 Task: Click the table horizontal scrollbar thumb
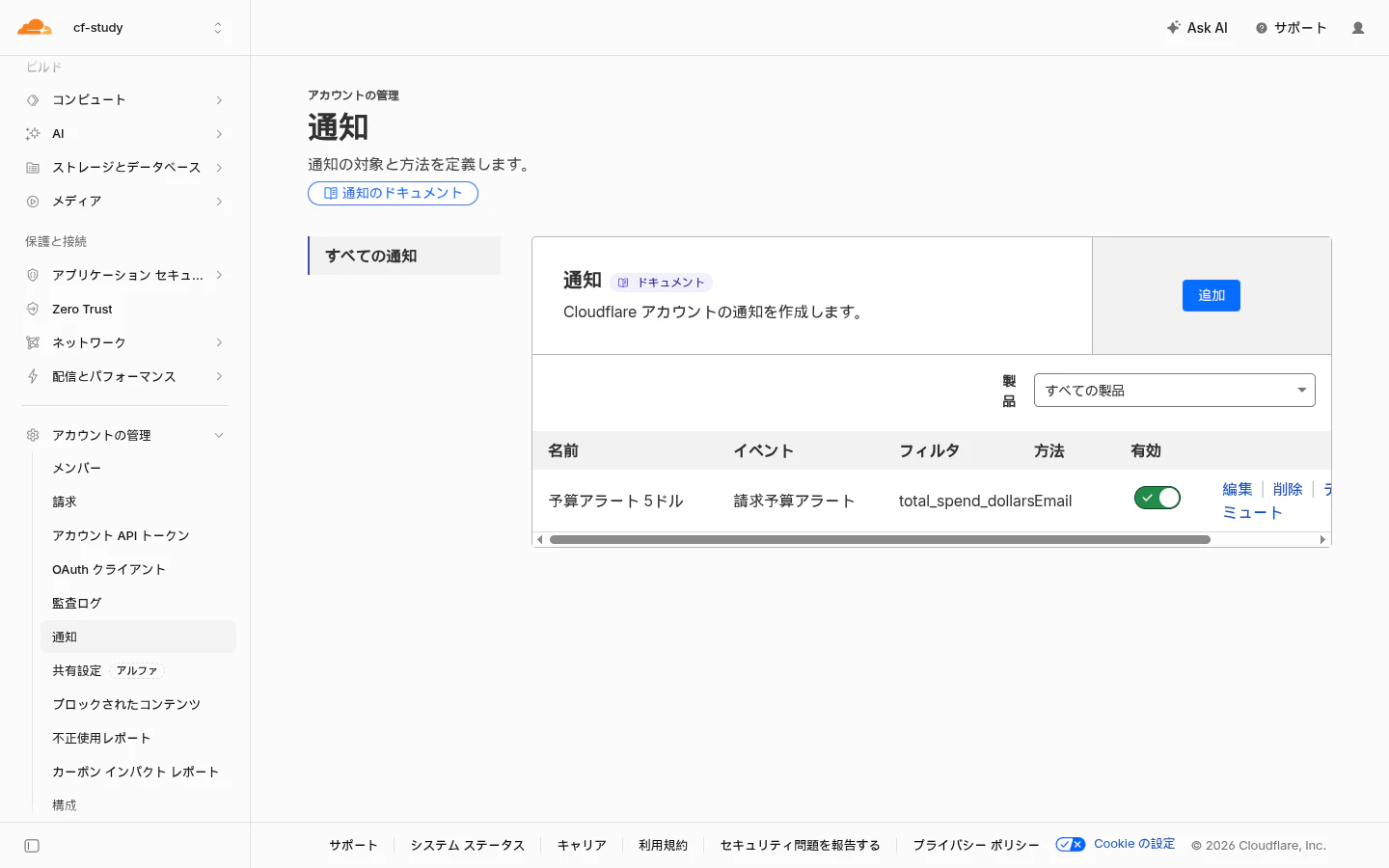[880, 540]
